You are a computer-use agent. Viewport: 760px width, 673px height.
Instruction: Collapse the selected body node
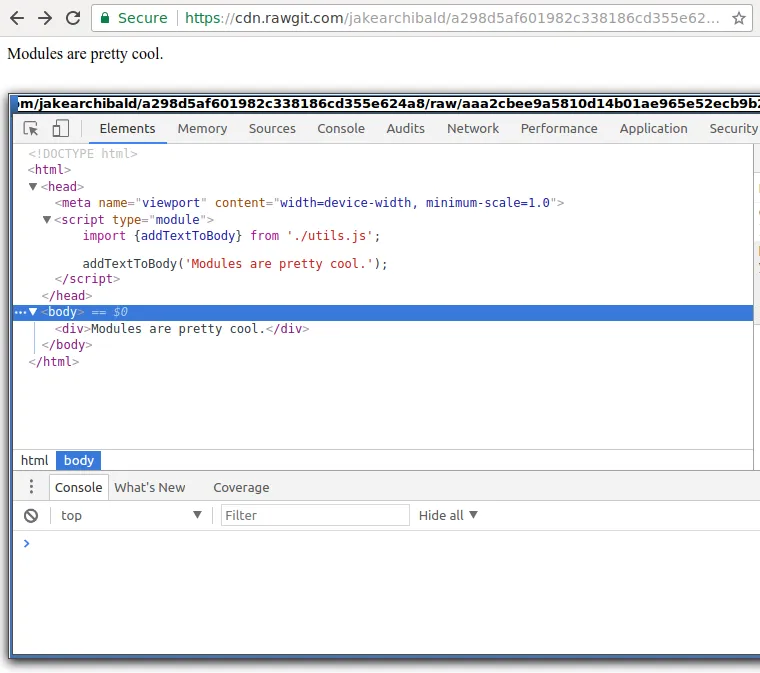tap(33, 312)
